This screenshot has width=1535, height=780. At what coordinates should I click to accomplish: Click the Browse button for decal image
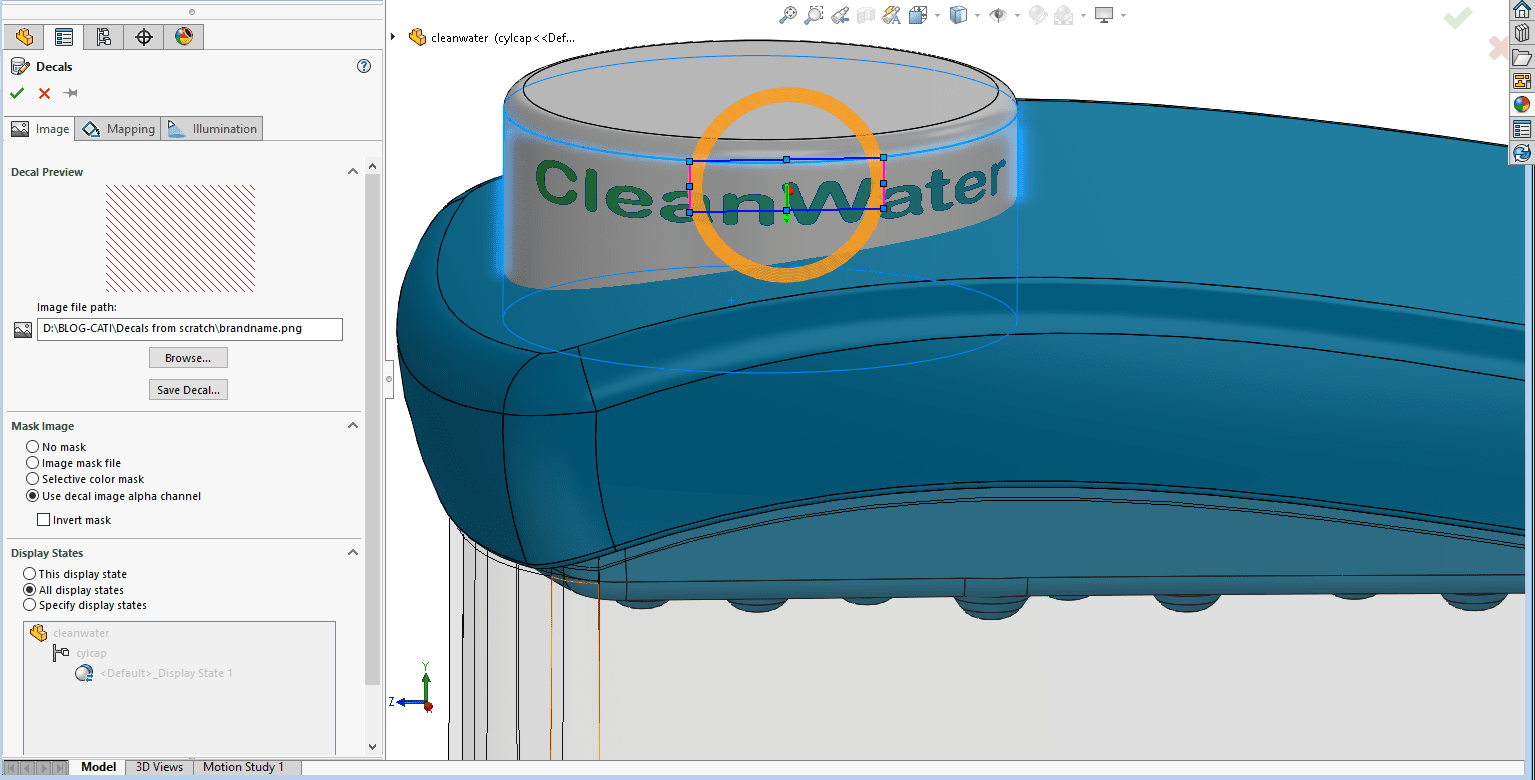pyautogui.click(x=188, y=357)
